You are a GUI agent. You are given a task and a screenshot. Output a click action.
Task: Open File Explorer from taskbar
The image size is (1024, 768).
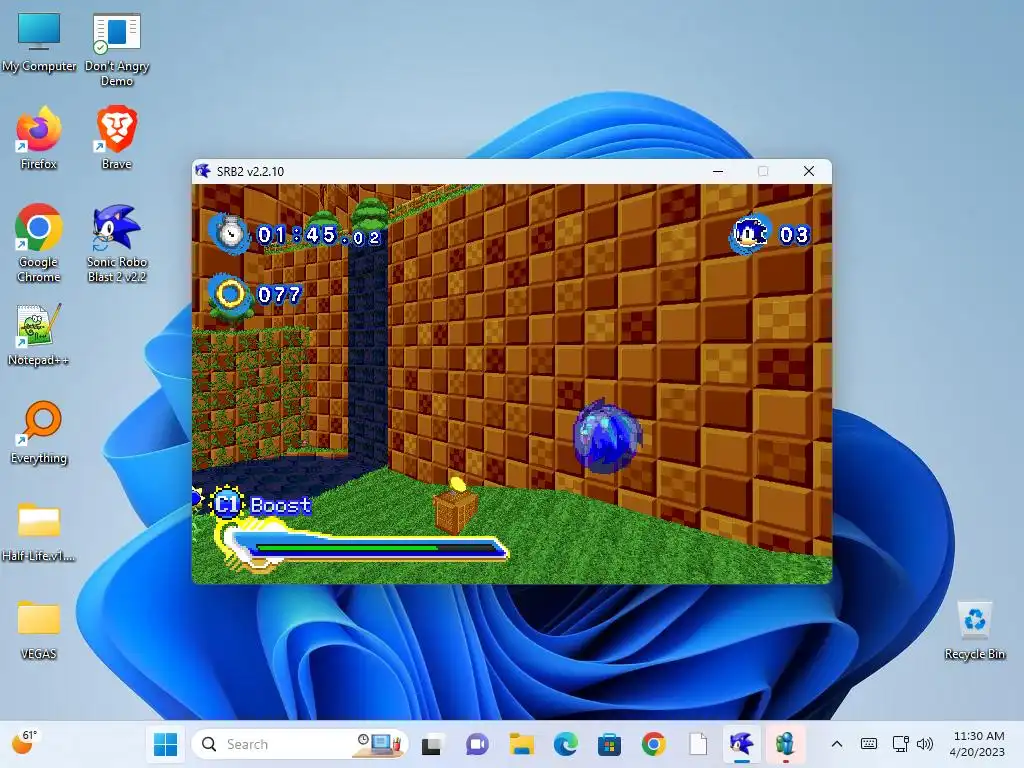click(521, 744)
